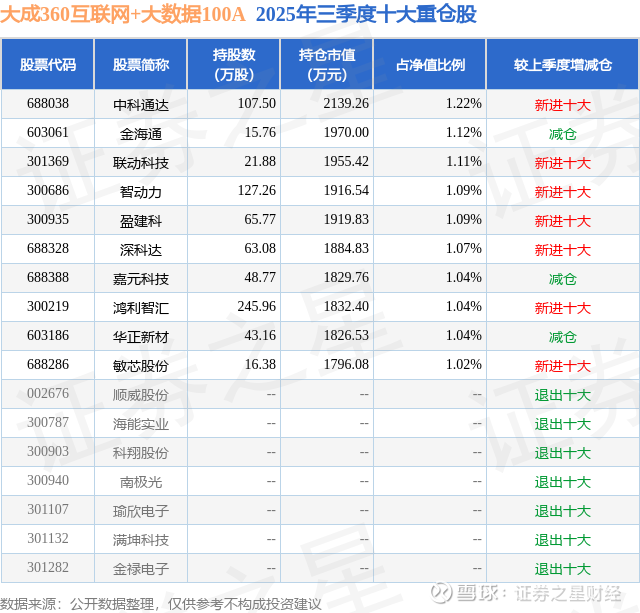Select stock code 300940
Screen dimensions: 640x613
tap(48, 480)
